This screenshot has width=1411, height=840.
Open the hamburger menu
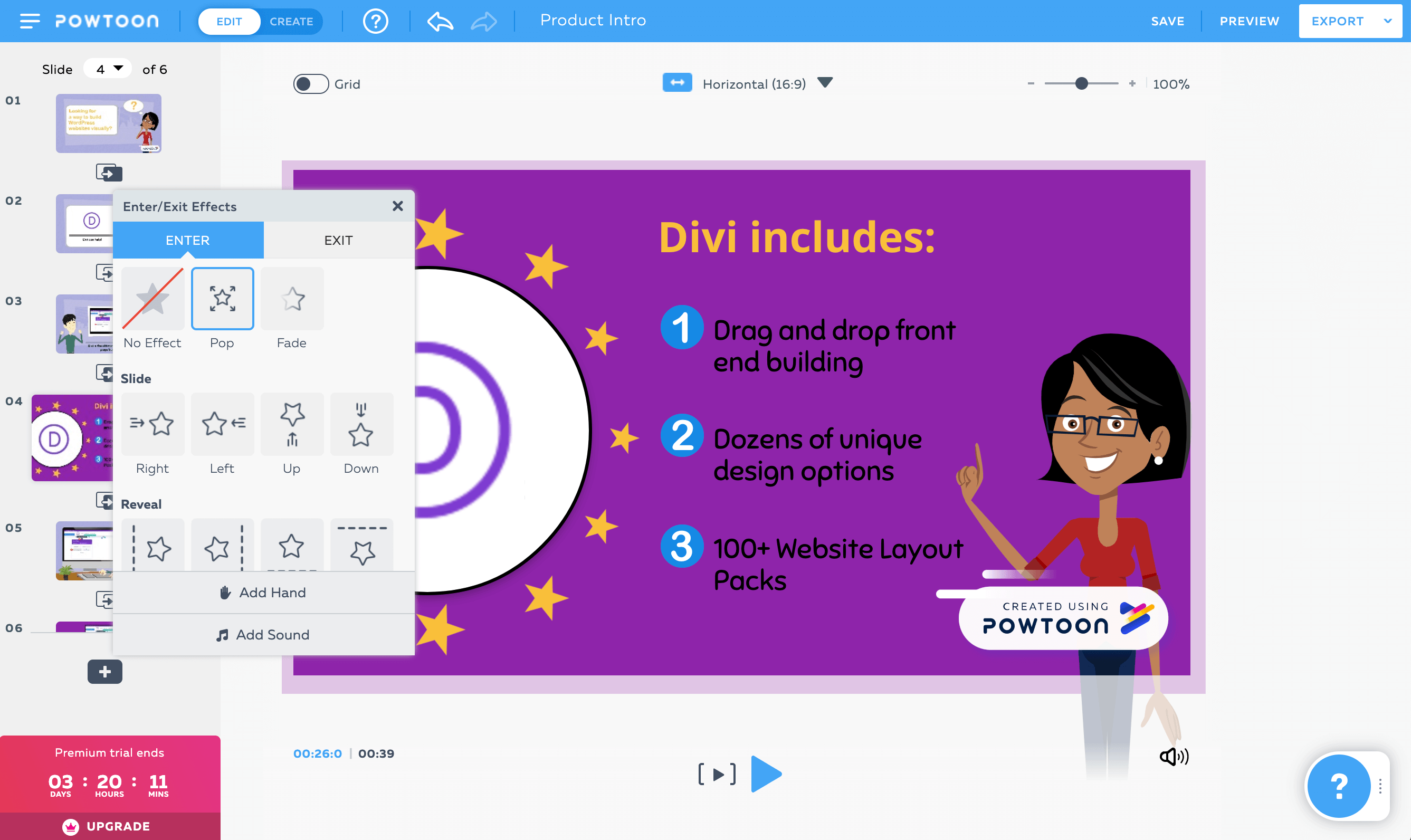30,21
